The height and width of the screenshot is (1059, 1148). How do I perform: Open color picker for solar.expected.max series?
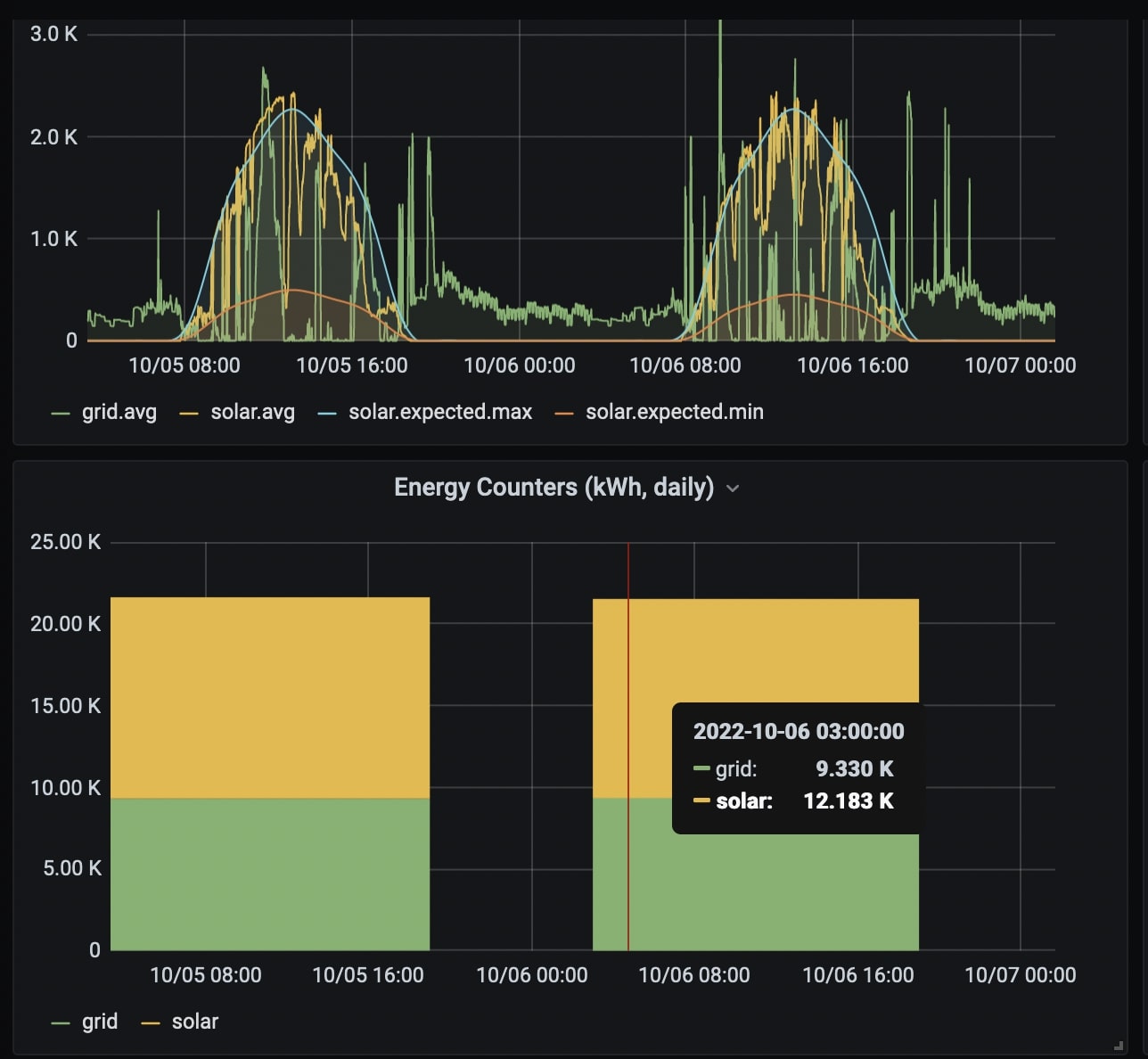pyautogui.click(x=327, y=414)
